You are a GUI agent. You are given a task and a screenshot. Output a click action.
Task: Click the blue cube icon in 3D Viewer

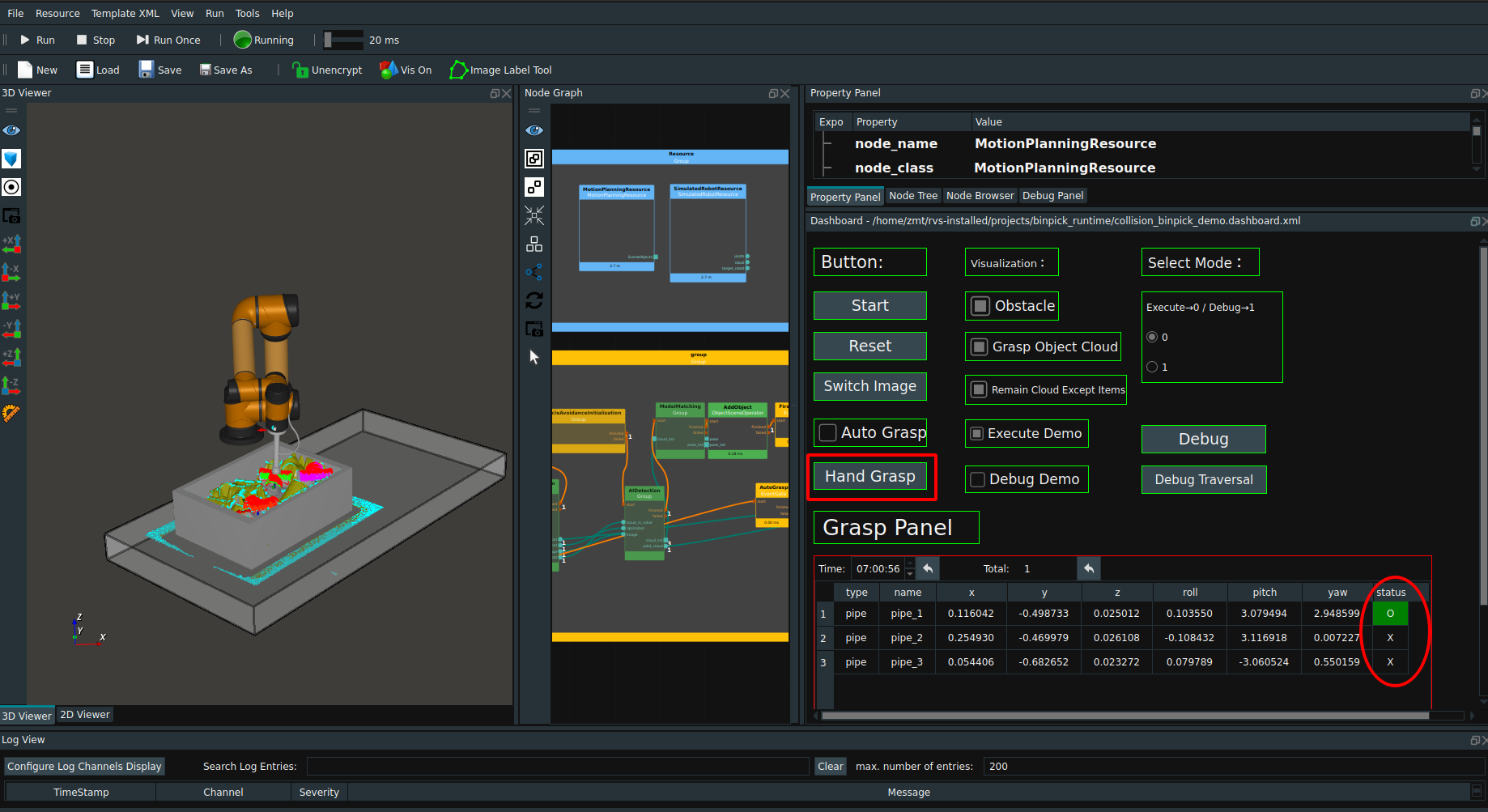coord(11,159)
